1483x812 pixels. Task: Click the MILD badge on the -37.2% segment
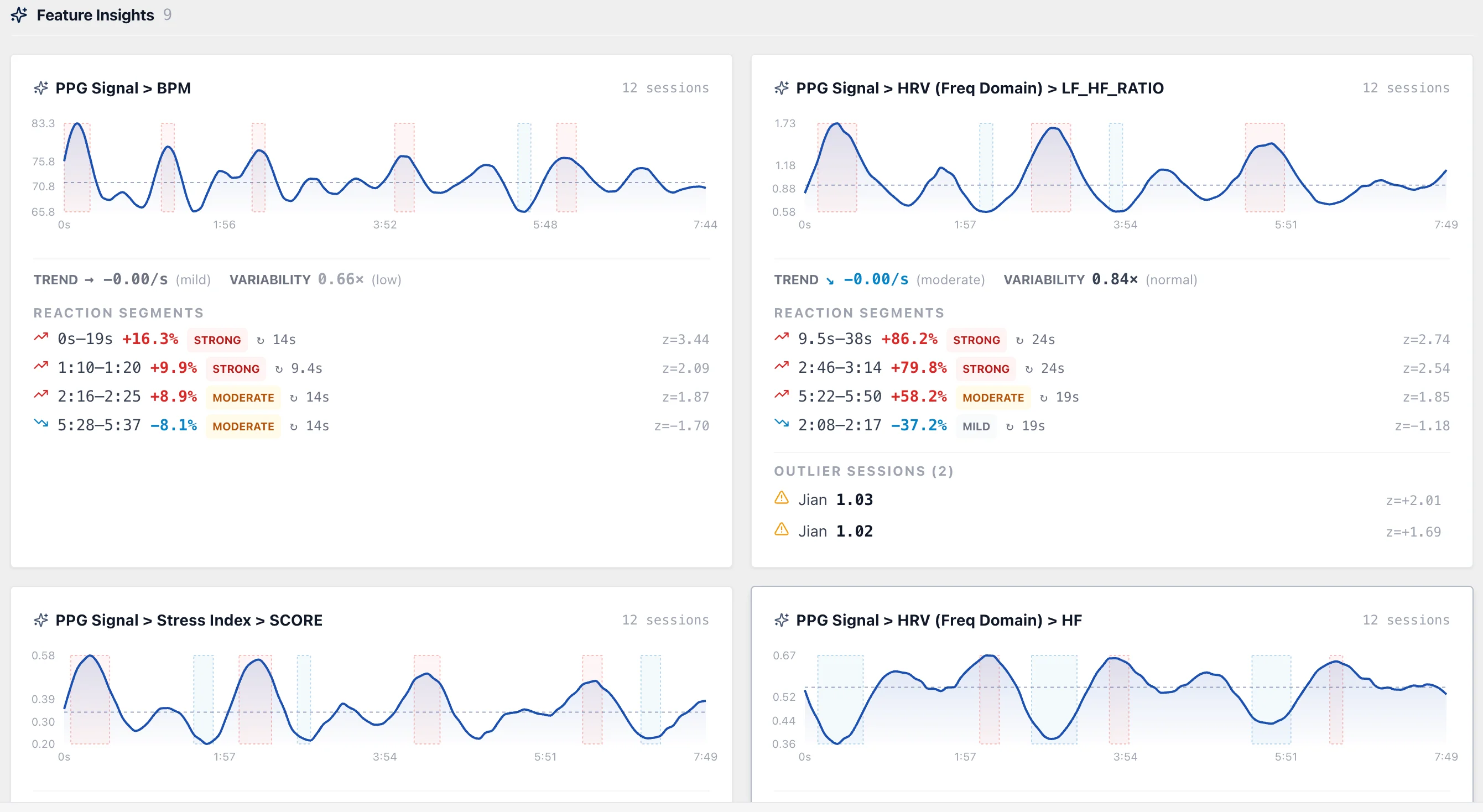tap(976, 426)
